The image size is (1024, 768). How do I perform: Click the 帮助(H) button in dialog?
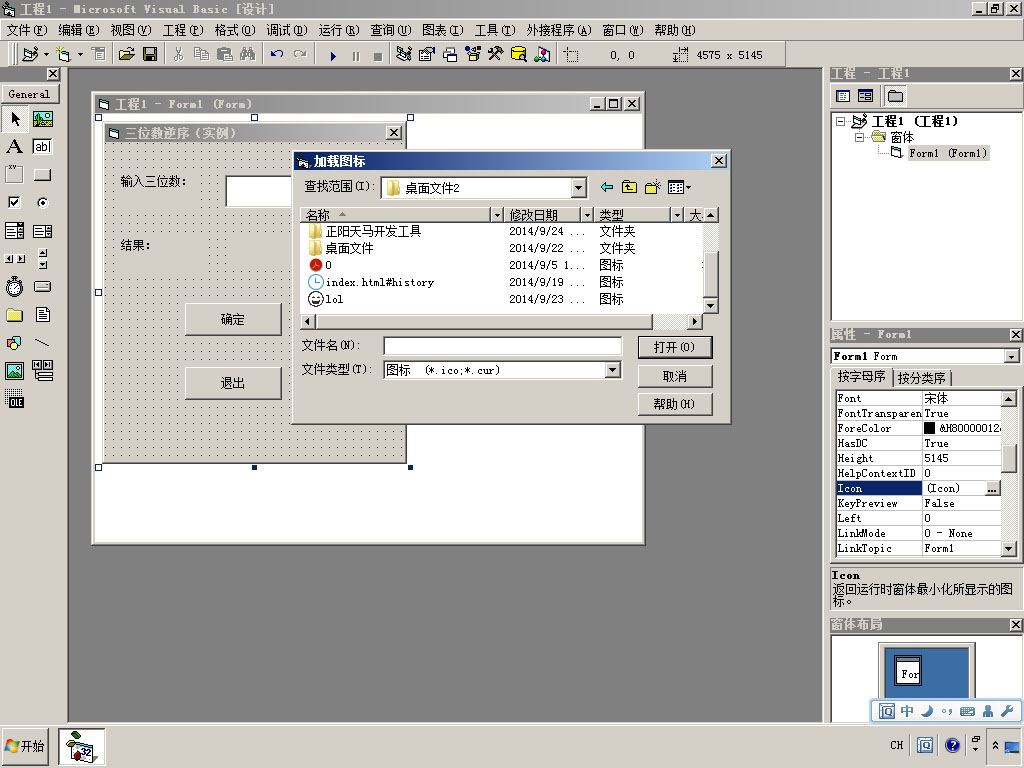[x=675, y=404]
